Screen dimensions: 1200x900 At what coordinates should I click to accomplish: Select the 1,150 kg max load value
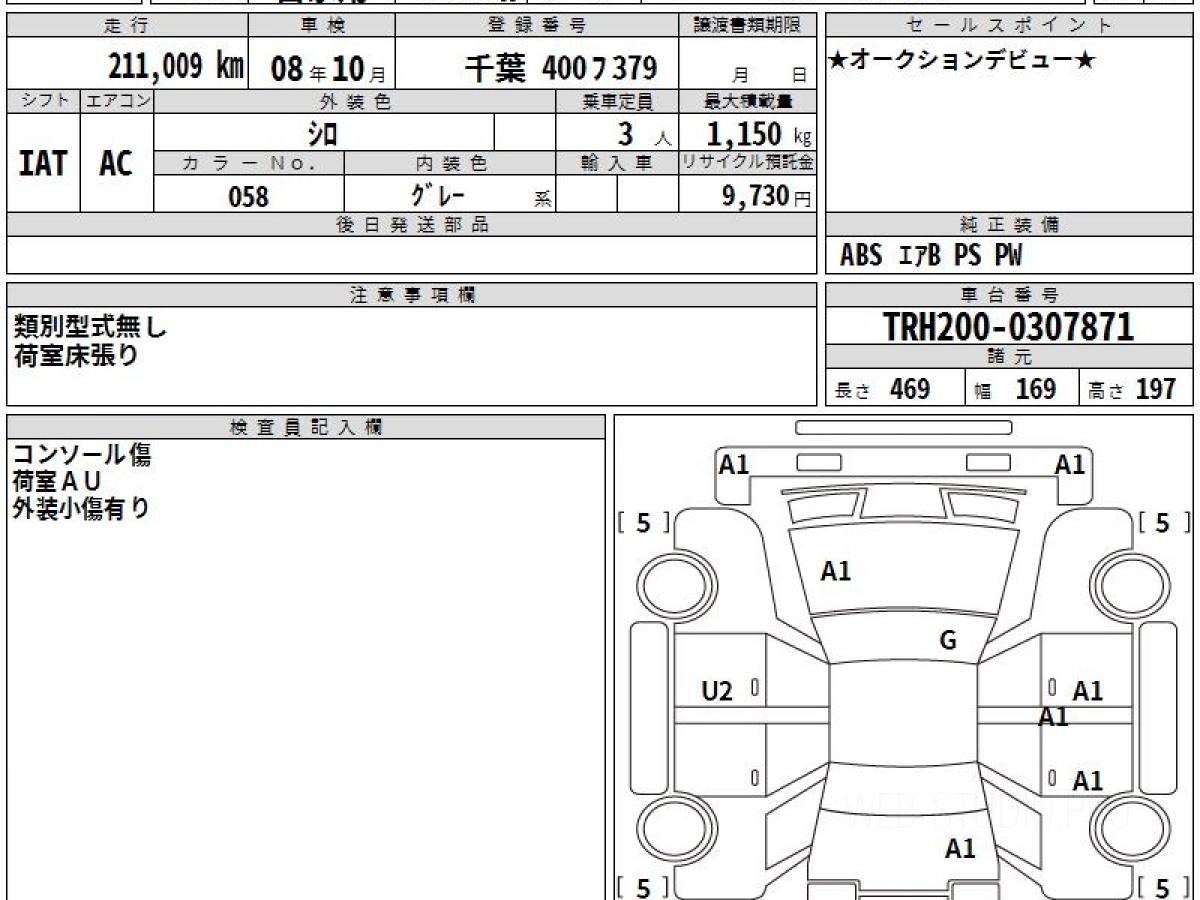coord(747,133)
